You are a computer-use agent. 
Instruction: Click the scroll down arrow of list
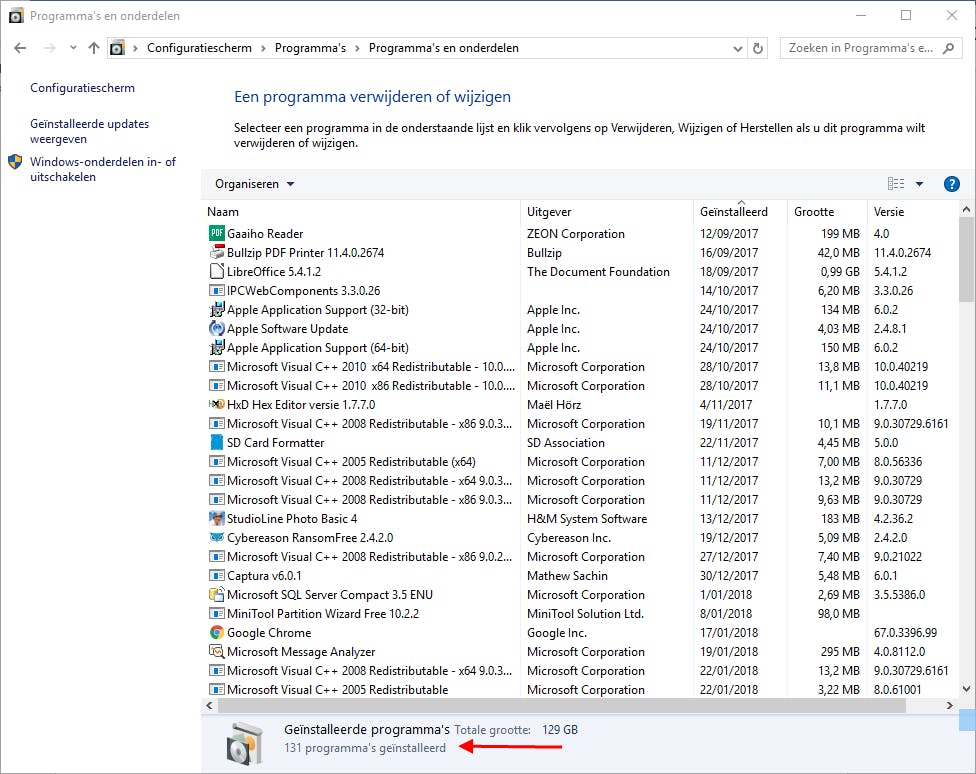[x=966, y=689]
